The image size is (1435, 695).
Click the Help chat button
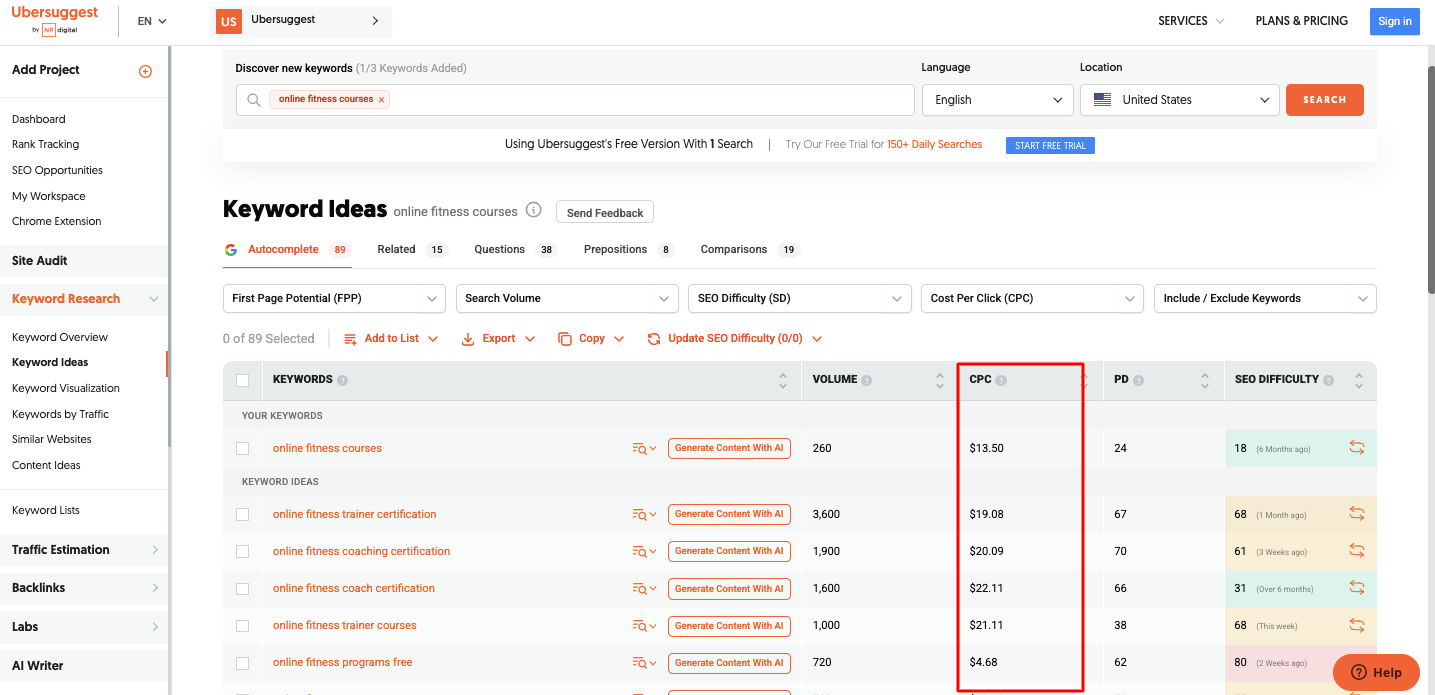(1376, 672)
